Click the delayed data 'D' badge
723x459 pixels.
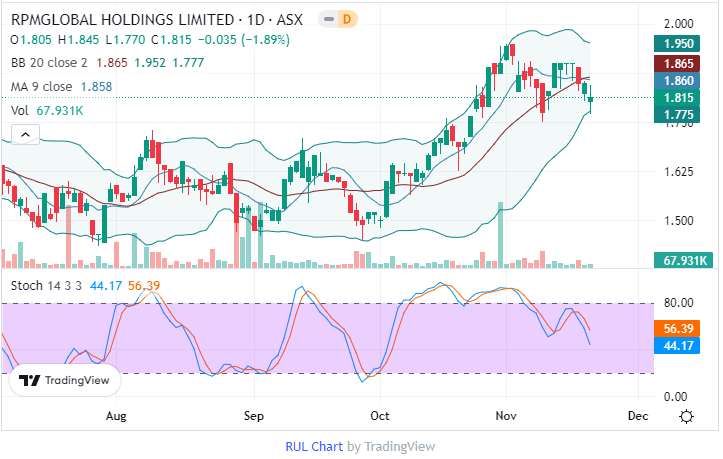(x=346, y=19)
